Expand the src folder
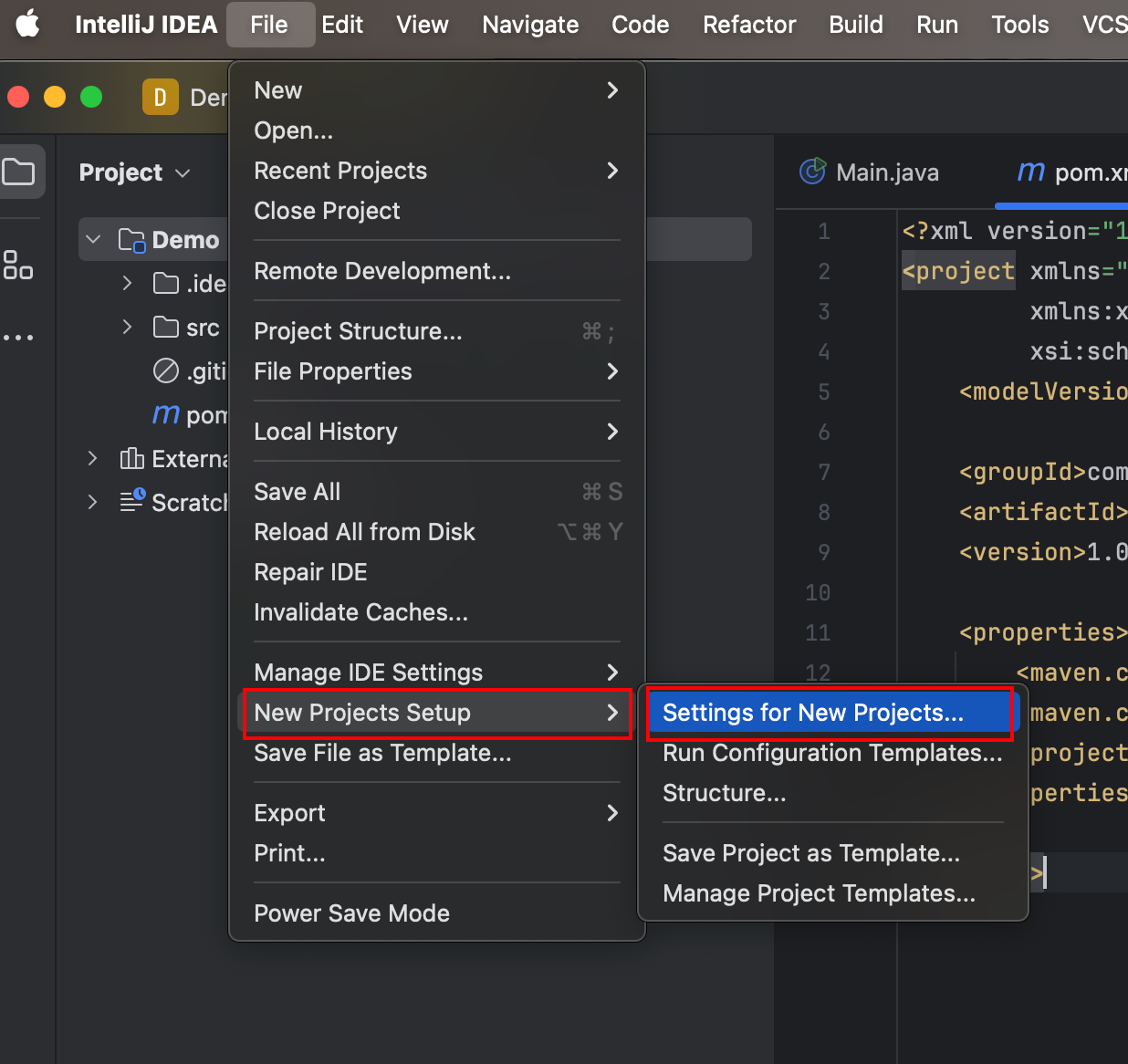1128x1064 pixels. [x=127, y=327]
